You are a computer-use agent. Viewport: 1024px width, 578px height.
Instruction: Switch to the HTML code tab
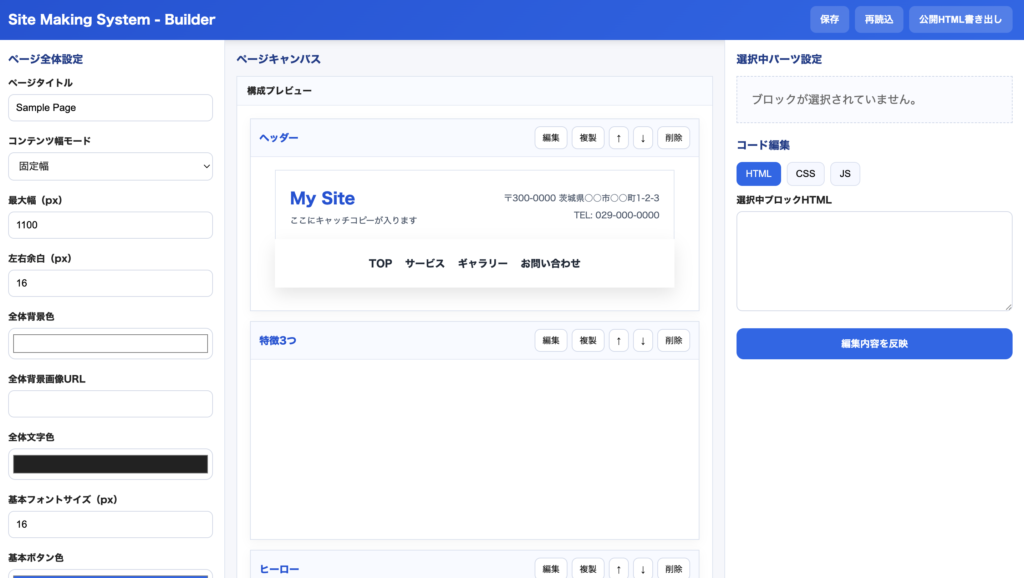(x=758, y=174)
